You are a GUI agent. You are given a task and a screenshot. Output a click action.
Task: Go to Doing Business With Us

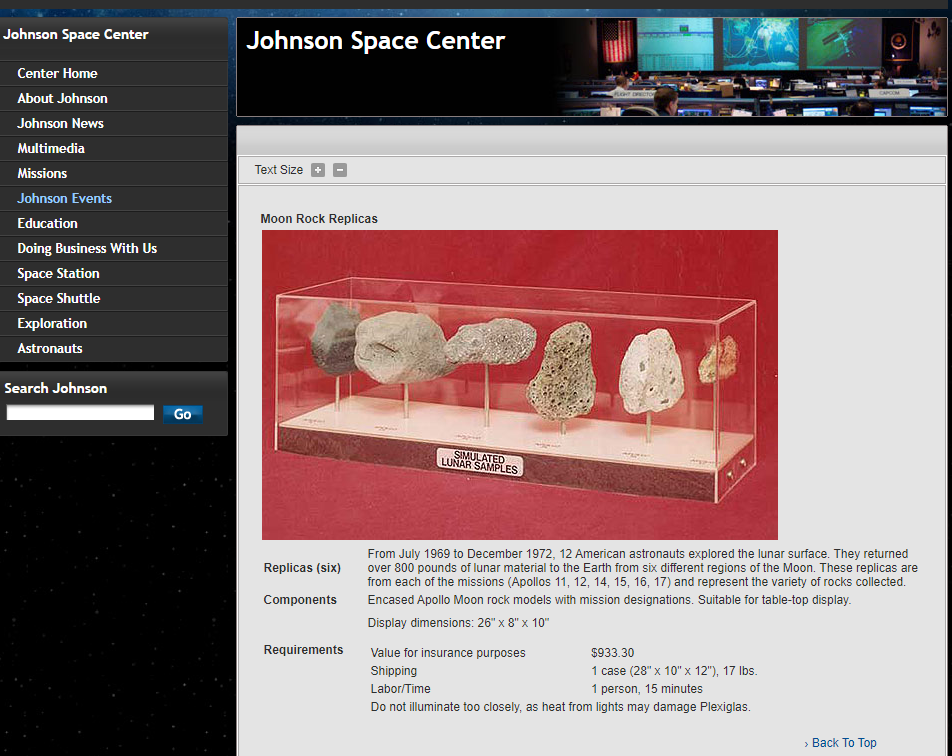point(87,248)
